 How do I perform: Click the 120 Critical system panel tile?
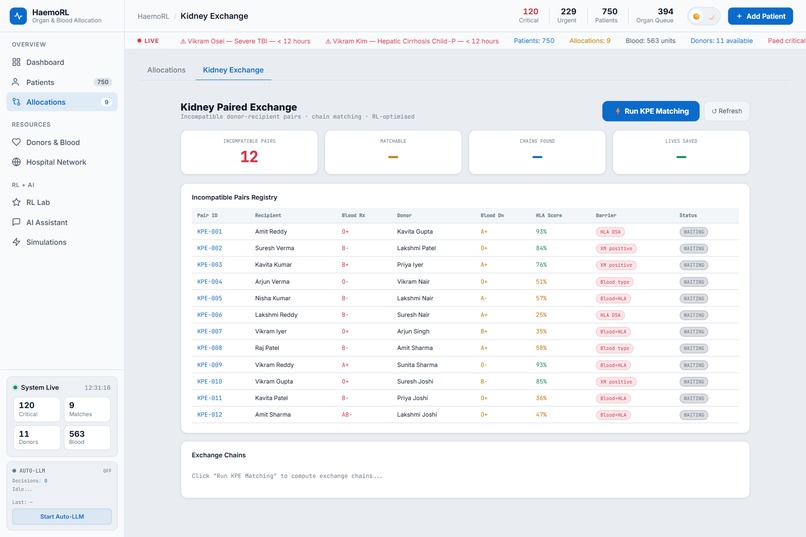pos(36,409)
